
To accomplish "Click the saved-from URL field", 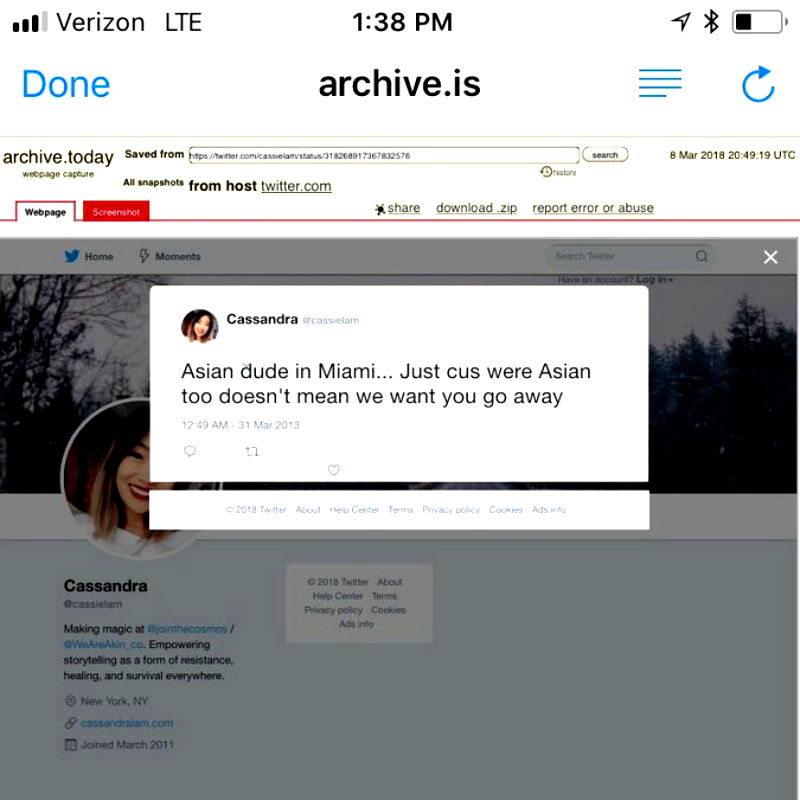I will (384, 156).
